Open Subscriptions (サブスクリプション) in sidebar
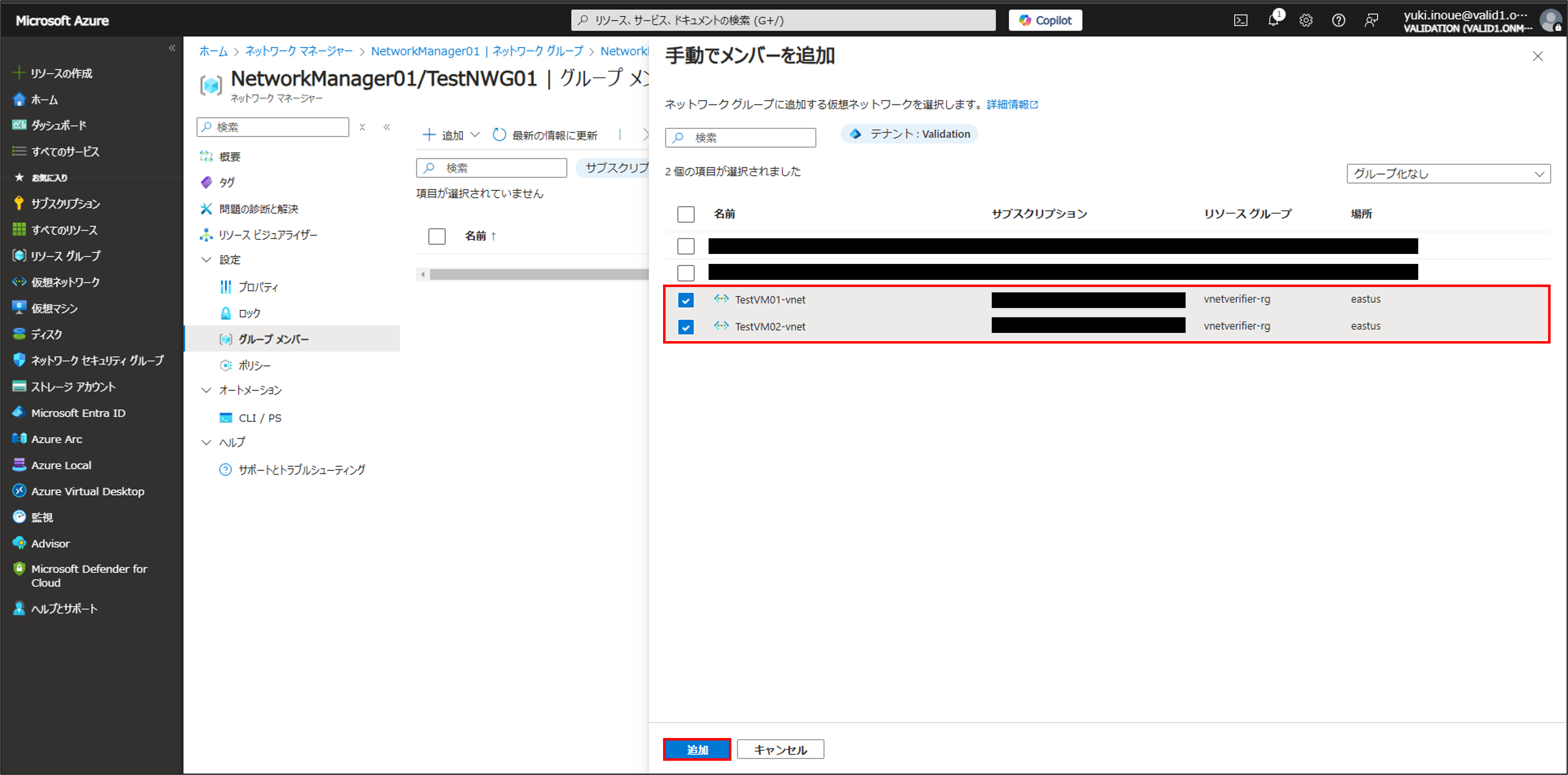1568x775 pixels. (x=56, y=203)
